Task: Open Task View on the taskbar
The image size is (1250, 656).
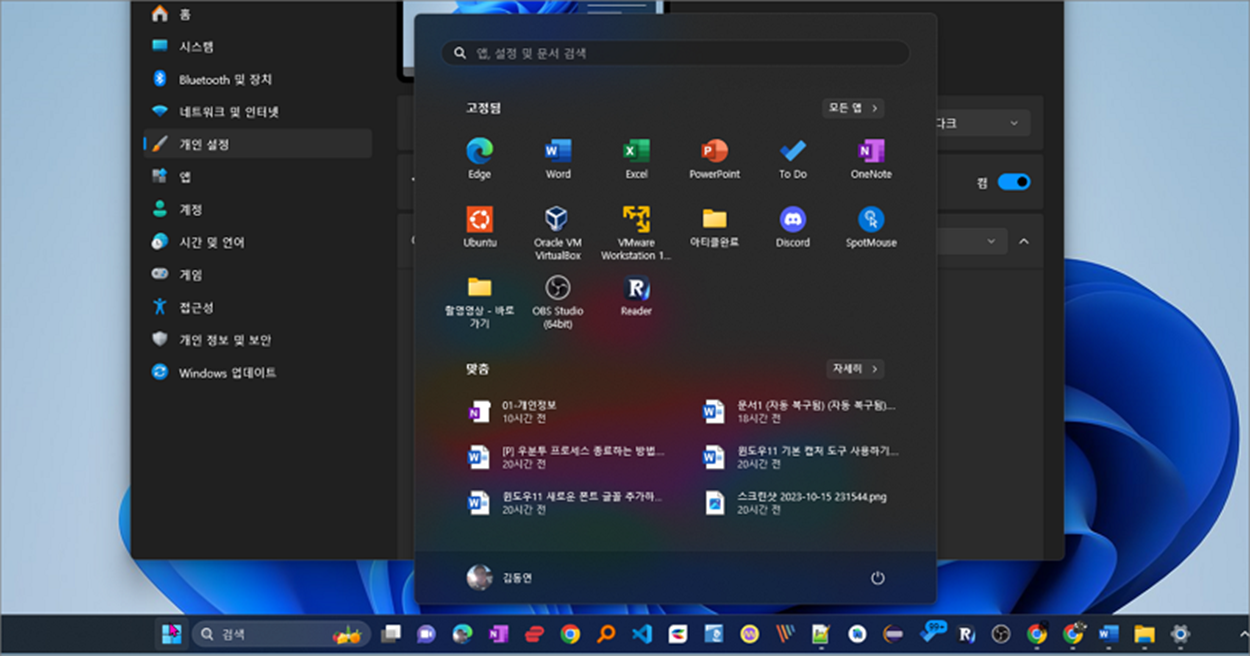Action: [391, 634]
